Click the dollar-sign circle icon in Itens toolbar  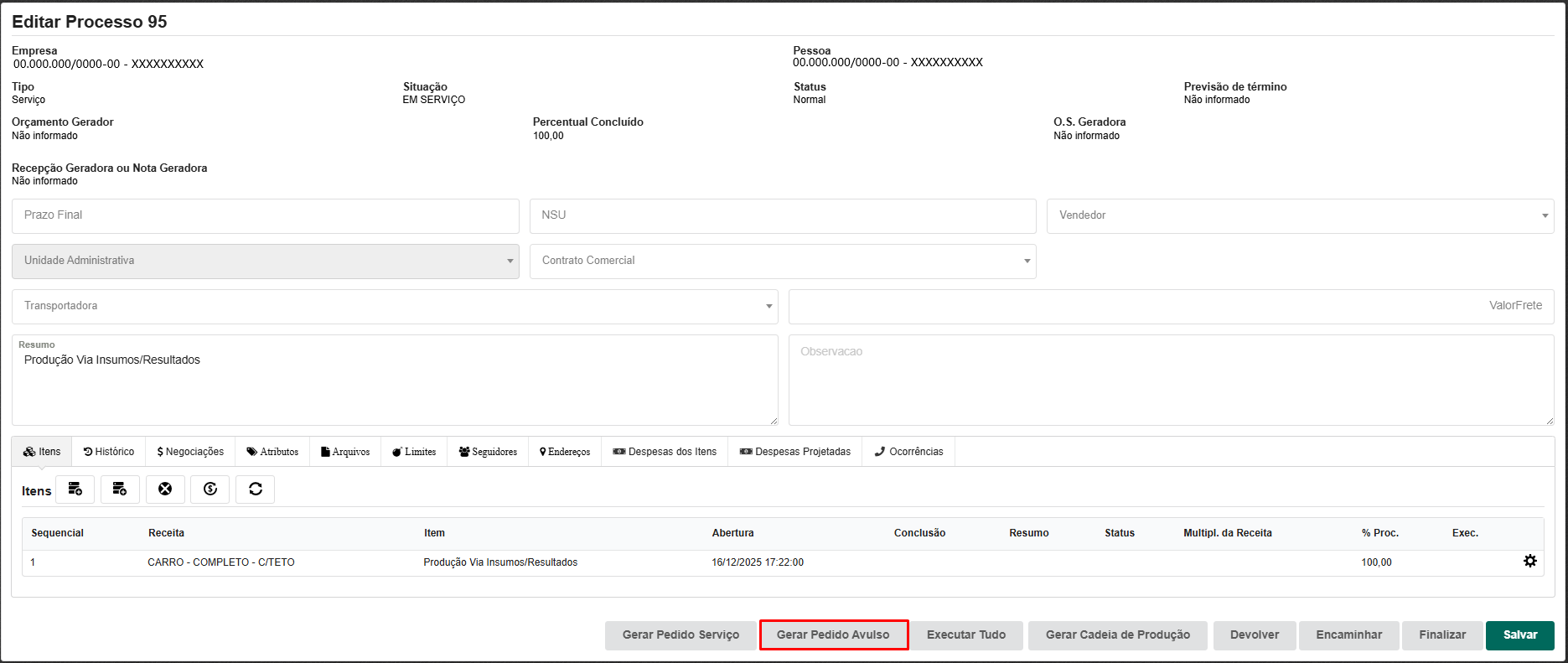[x=210, y=489]
